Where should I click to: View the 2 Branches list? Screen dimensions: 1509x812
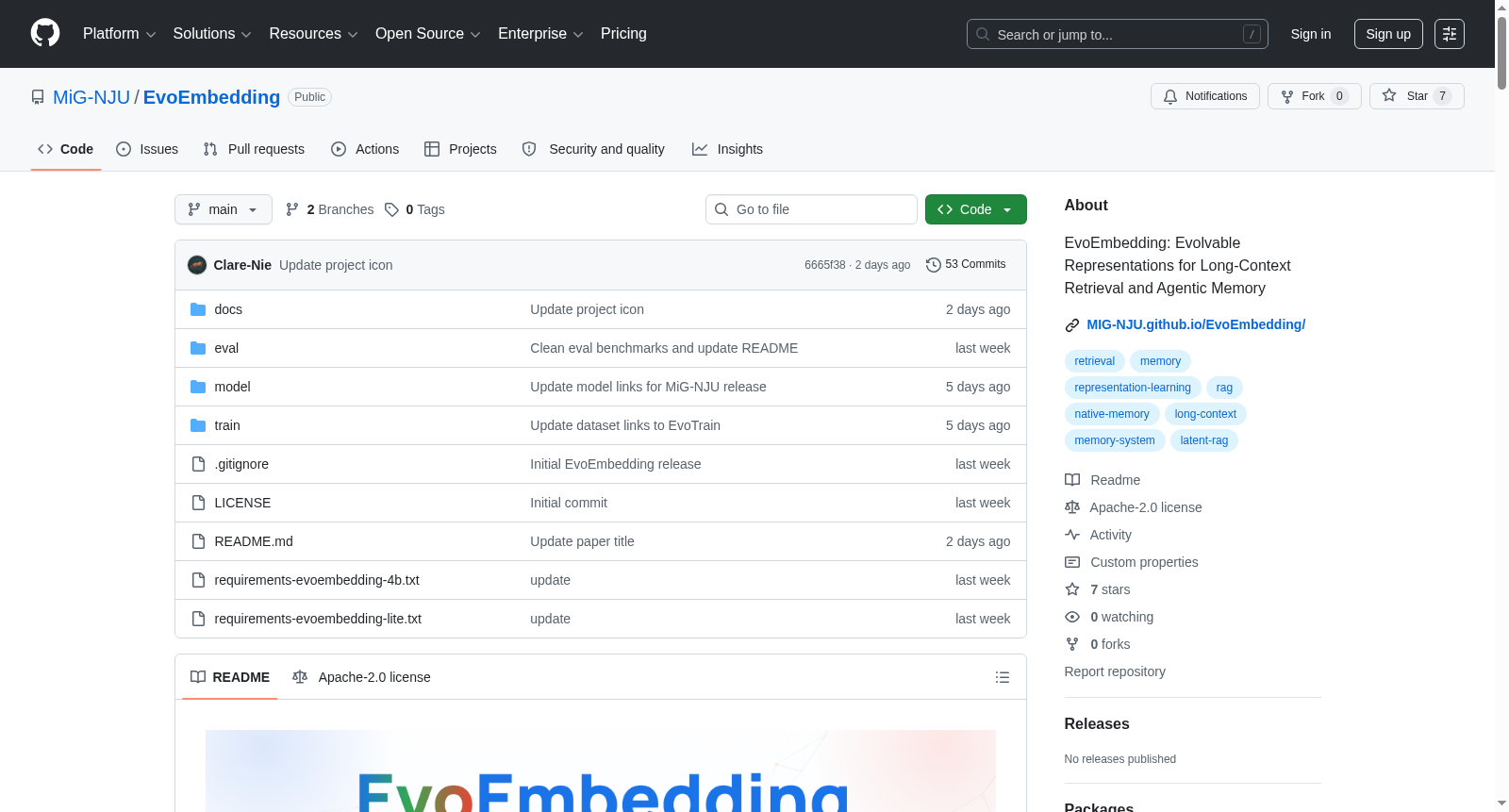click(x=330, y=209)
